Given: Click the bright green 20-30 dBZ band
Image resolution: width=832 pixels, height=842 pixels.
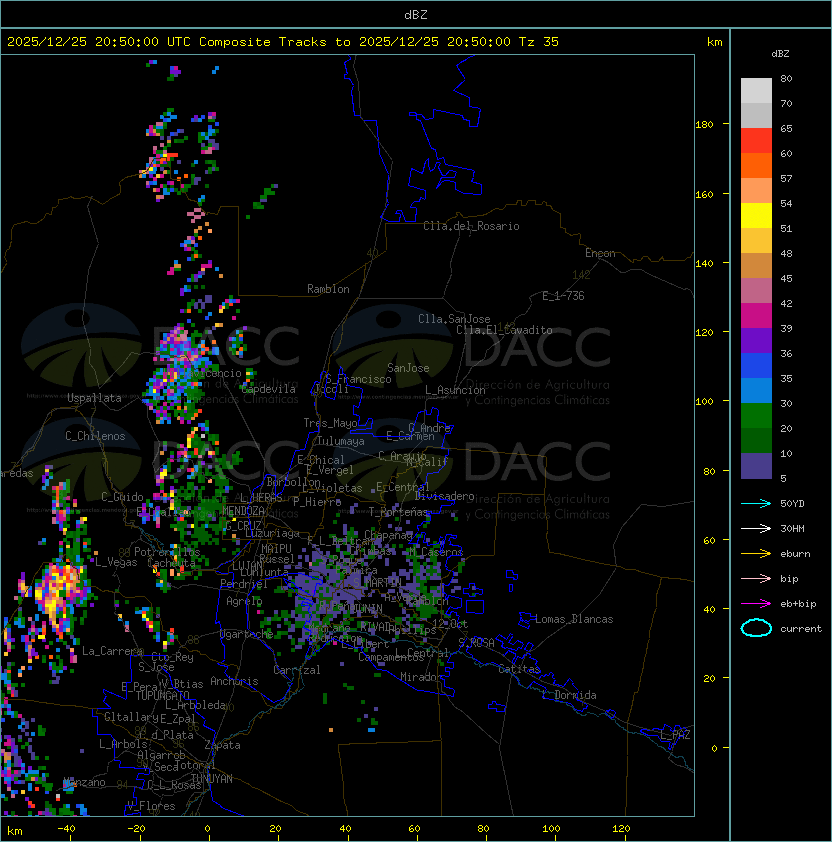Looking at the screenshot, I should pyautogui.click(x=756, y=416).
